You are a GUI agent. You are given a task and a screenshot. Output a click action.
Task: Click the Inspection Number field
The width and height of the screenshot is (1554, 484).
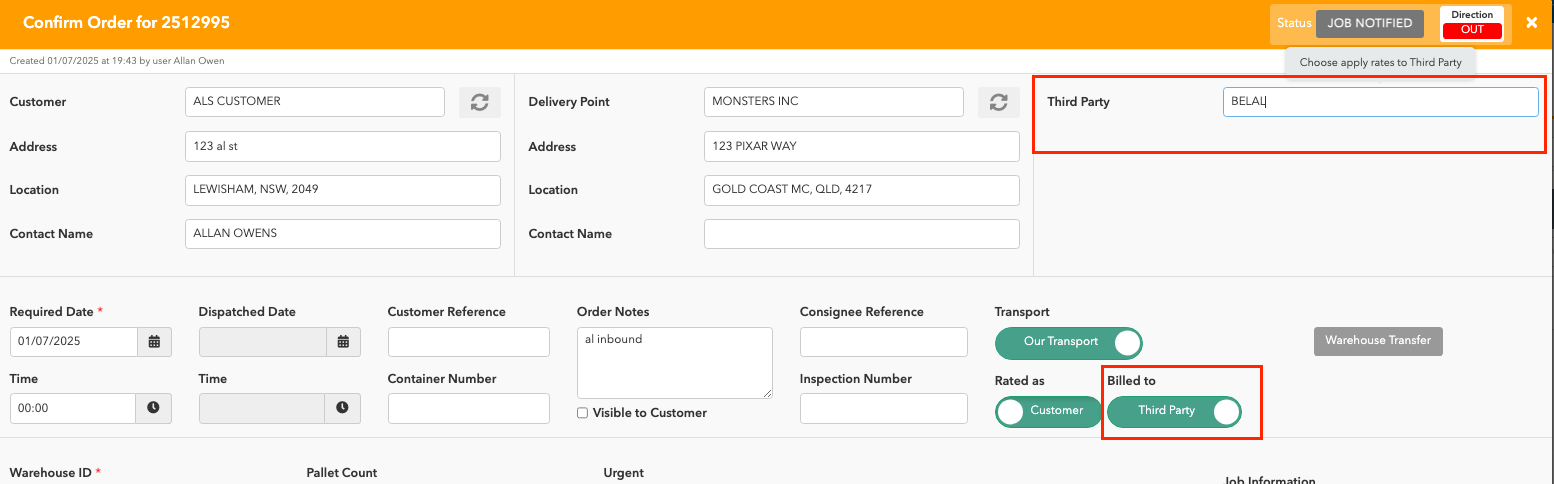point(884,408)
